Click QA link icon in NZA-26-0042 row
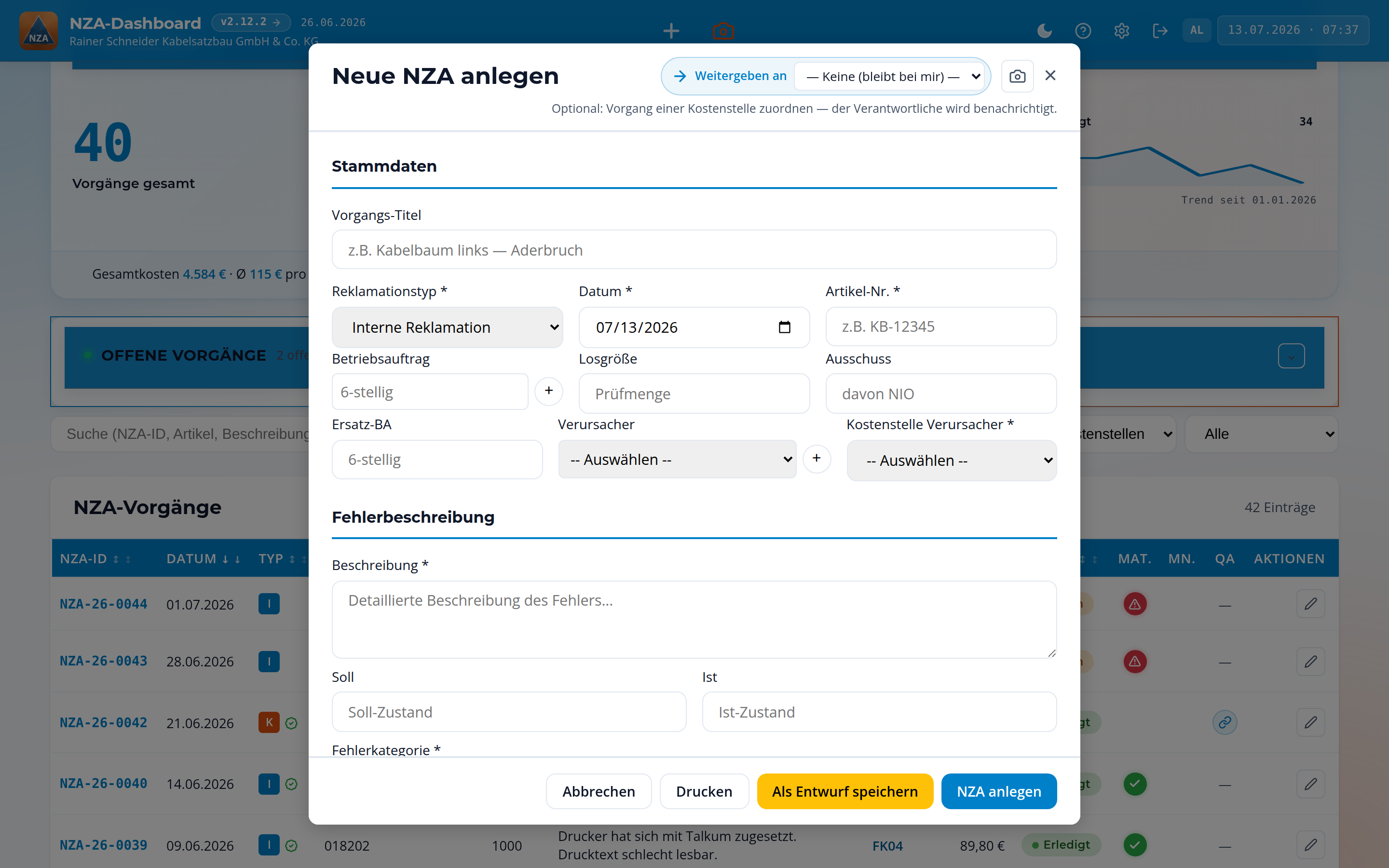1389x868 pixels. coord(1225,723)
